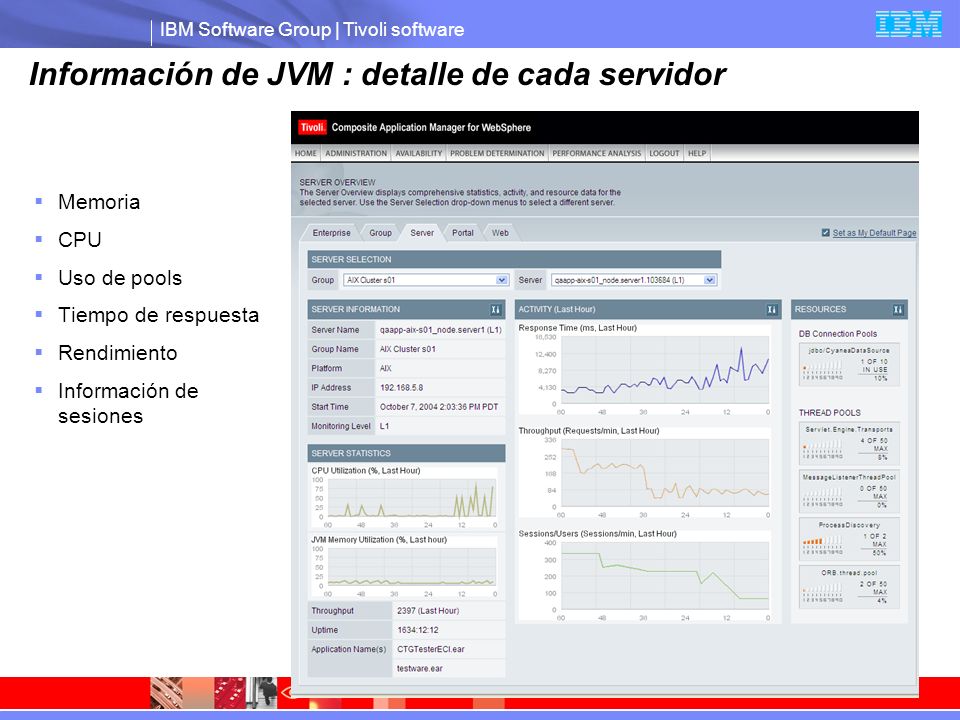Click the jdbc/CyaneaDataSource pool gauge
960x720 pixels.
click(x=849, y=365)
